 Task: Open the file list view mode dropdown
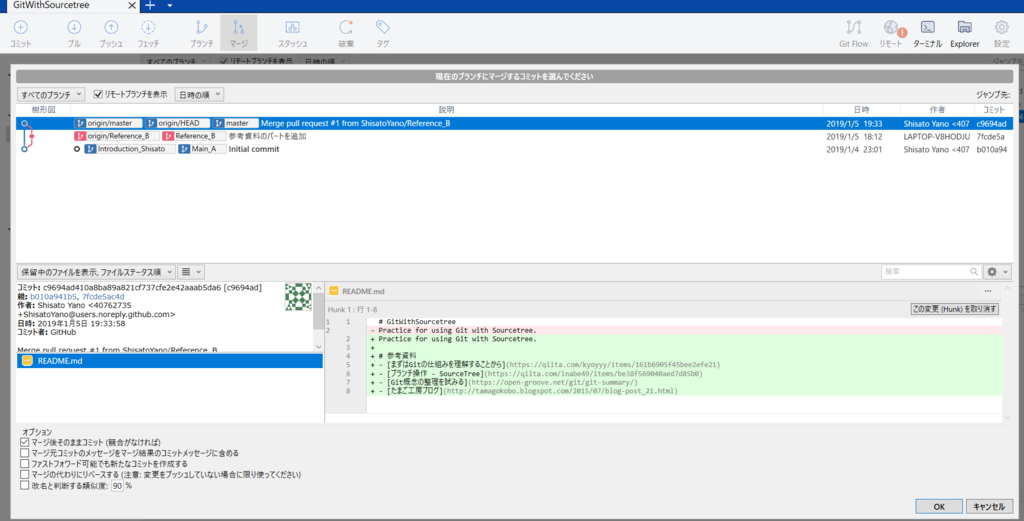tap(191, 272)
